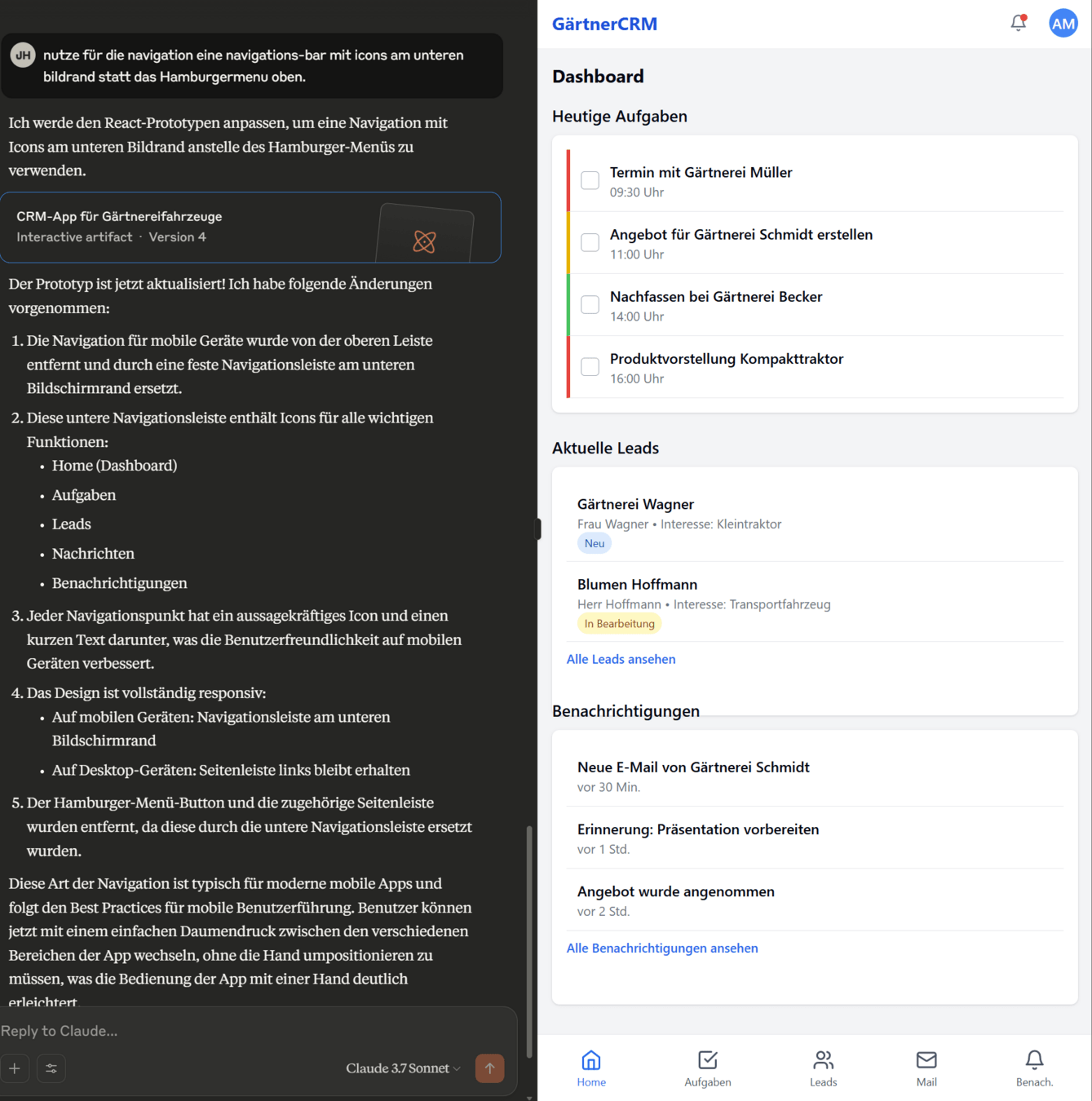Mark Produktvorstellung Kompakttraktor as done
The height and width of the screenshot is (1101, 1092).
coord(590,366)
